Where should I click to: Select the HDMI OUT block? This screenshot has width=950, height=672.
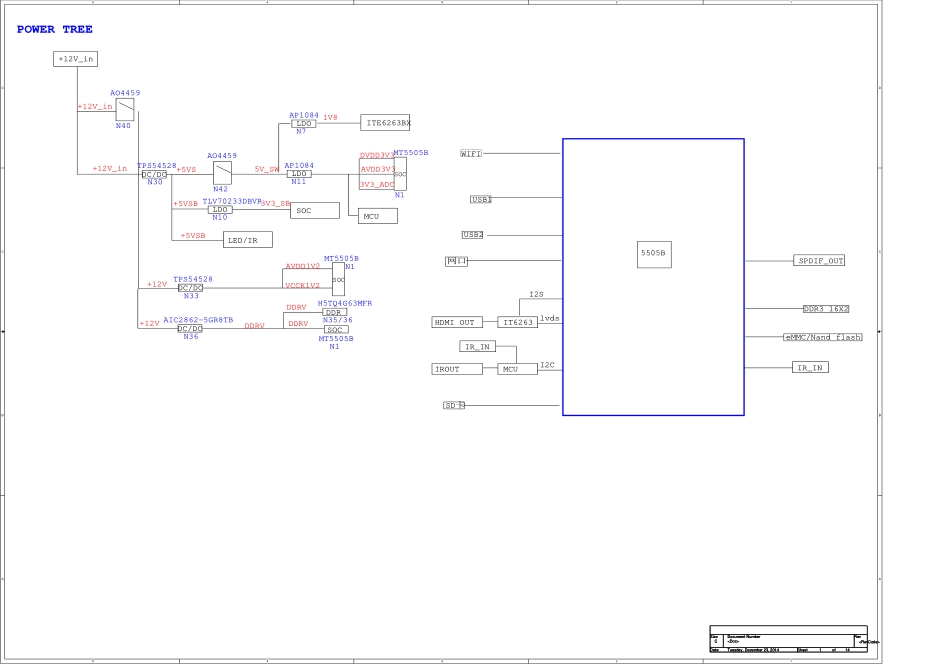pos(457,323)
